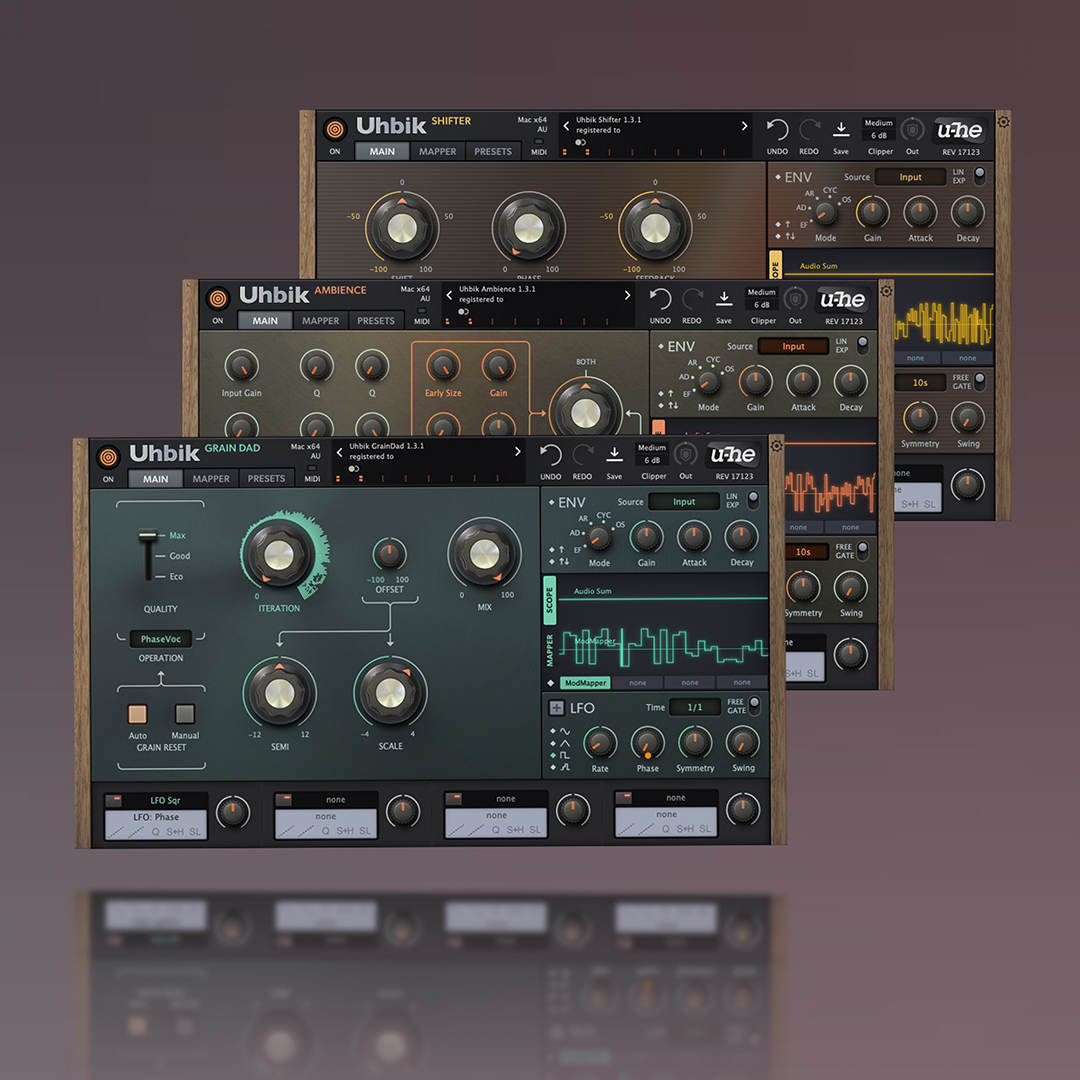This screenshot has width=1080, height=1080.
Task: Go to next preset in Grain Dad
Action: tap(517, 452)
